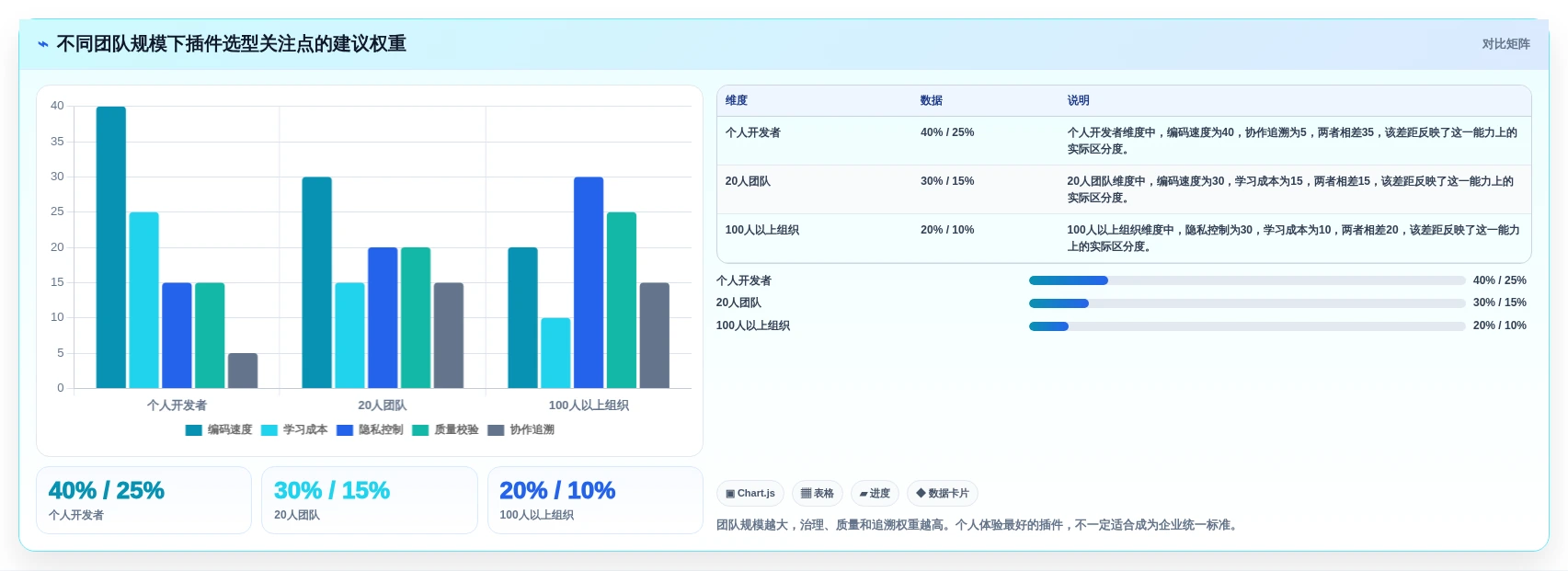This screenshot has width=1568, height=571.
Task: Click the chart title 不同团队规模下插件选型关注点的建议权重
Action: (x=231, y=44)
